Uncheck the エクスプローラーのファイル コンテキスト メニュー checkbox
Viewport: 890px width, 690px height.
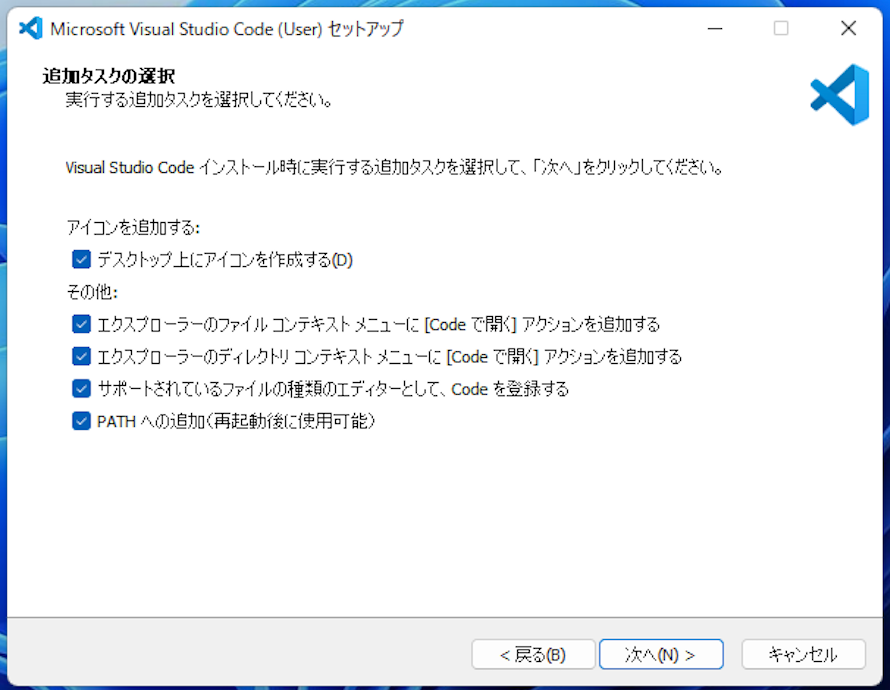tap(81, 324)
